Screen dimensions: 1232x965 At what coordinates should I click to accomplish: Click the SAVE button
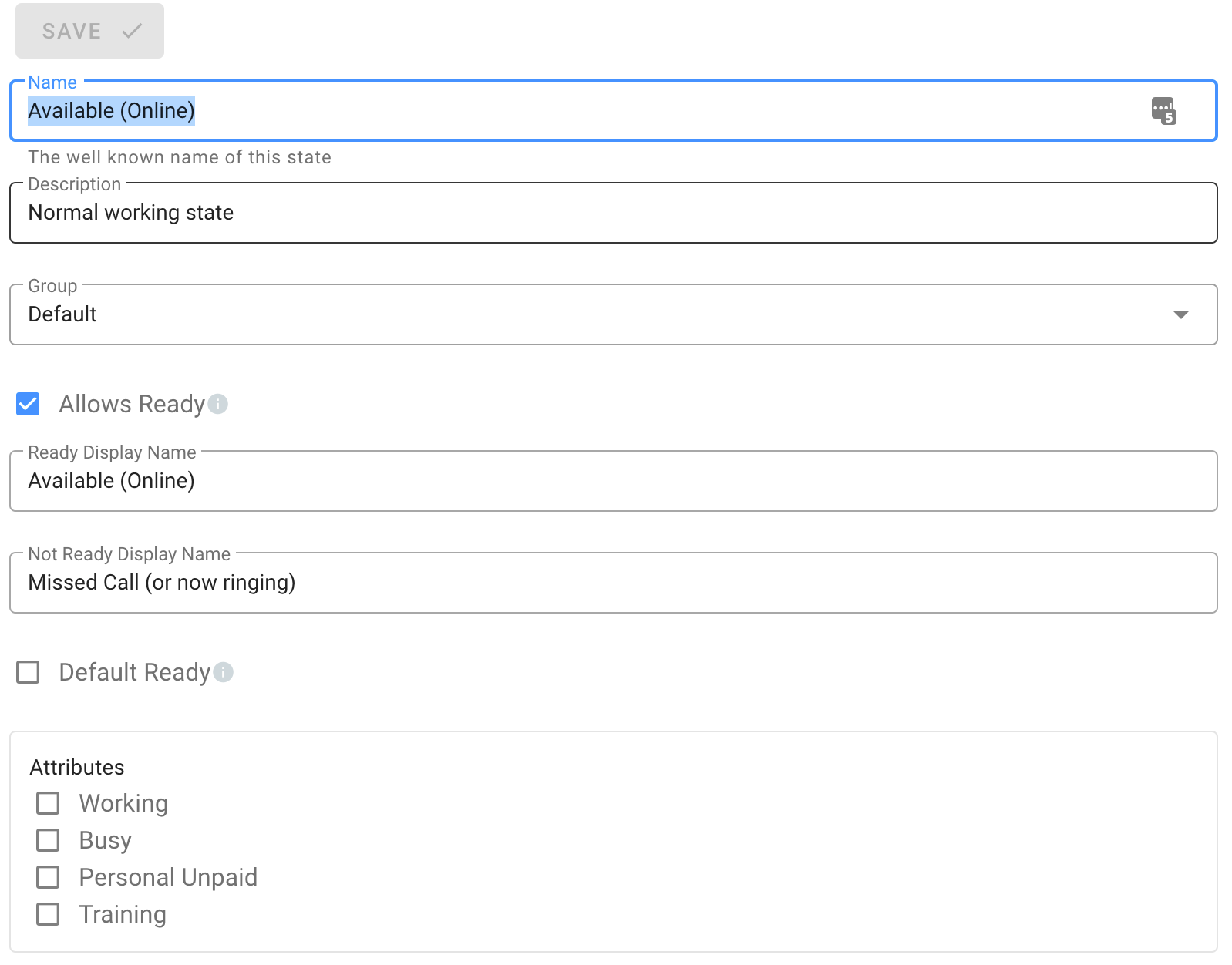tap(89, 31)
